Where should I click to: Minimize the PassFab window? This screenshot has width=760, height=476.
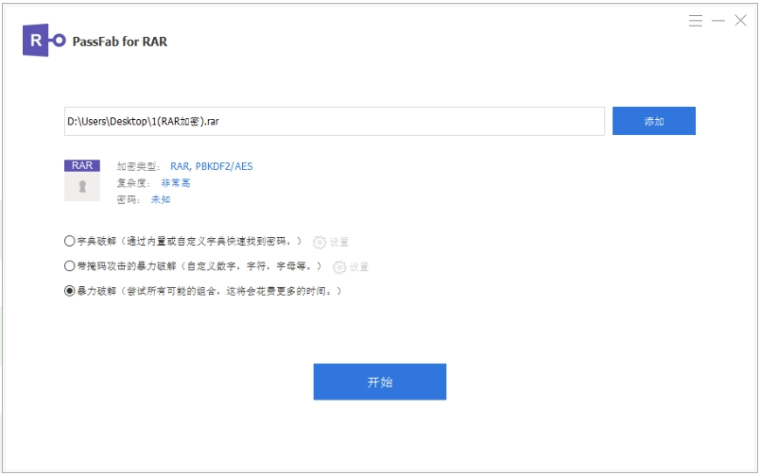(x=718, y=20)
